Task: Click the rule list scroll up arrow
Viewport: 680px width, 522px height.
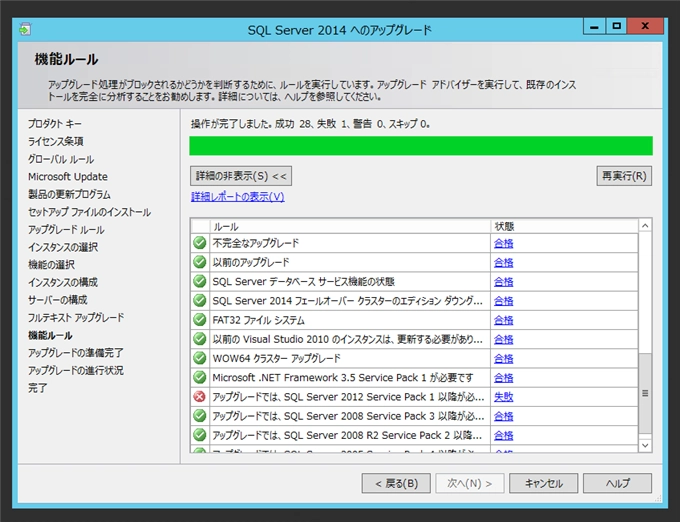Action: tap(645, 225)
